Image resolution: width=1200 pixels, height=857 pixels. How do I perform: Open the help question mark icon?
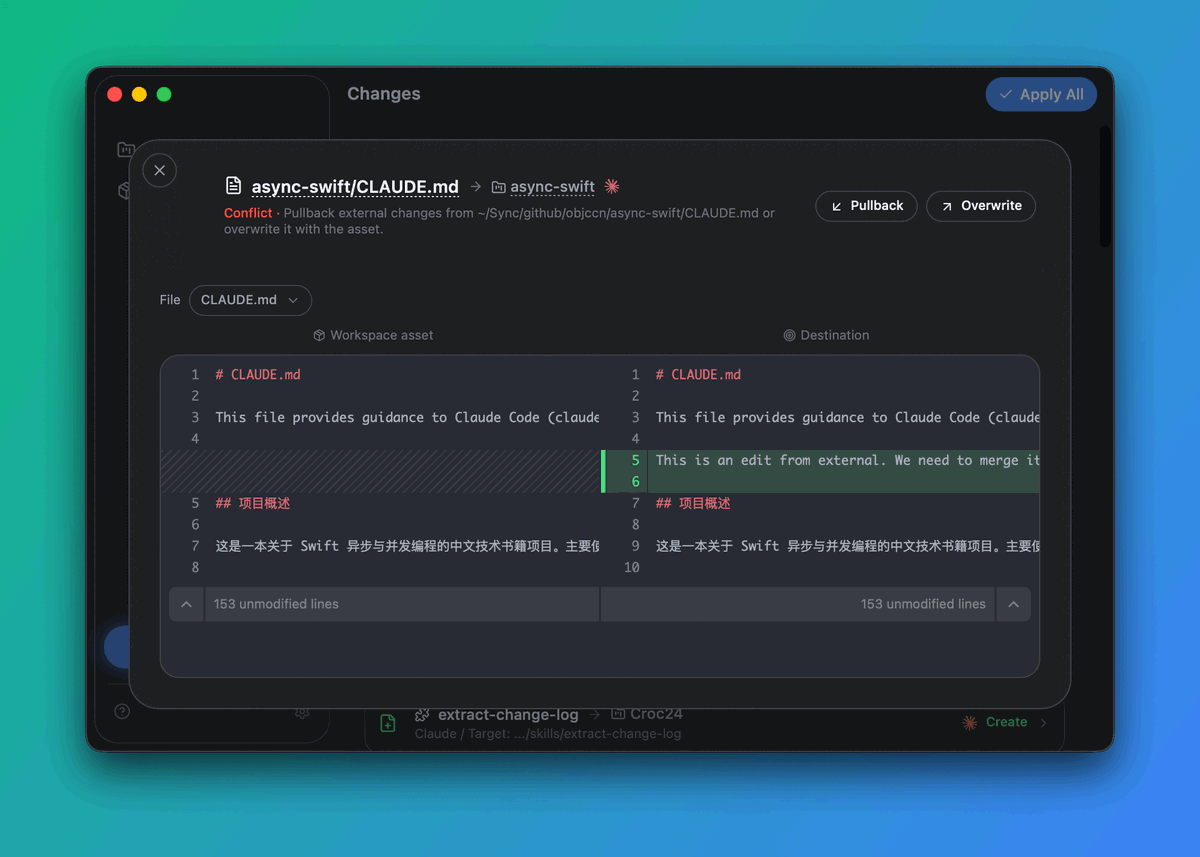pyautogui.click(x=122, y=711)
